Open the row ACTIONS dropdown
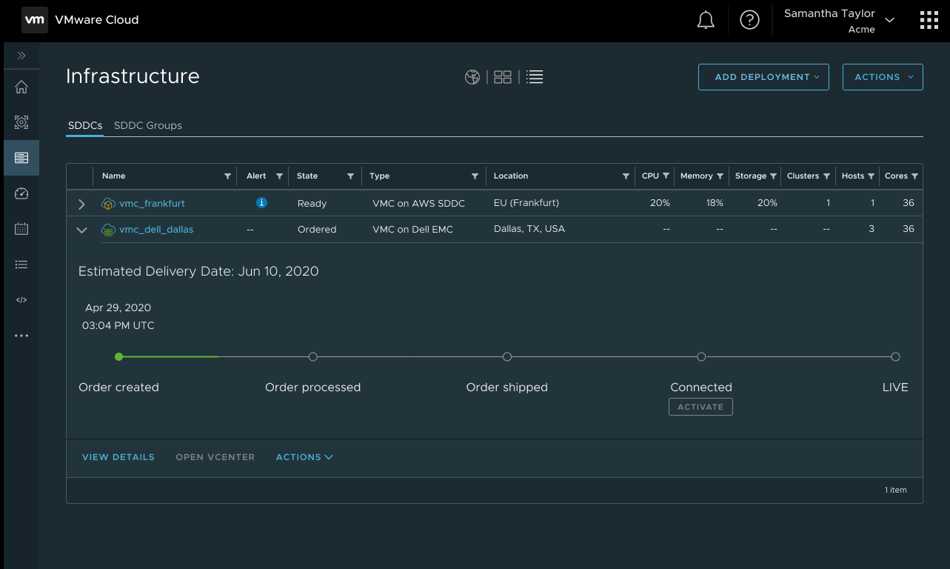The image size is (950, 569). (x=304, y=457)
